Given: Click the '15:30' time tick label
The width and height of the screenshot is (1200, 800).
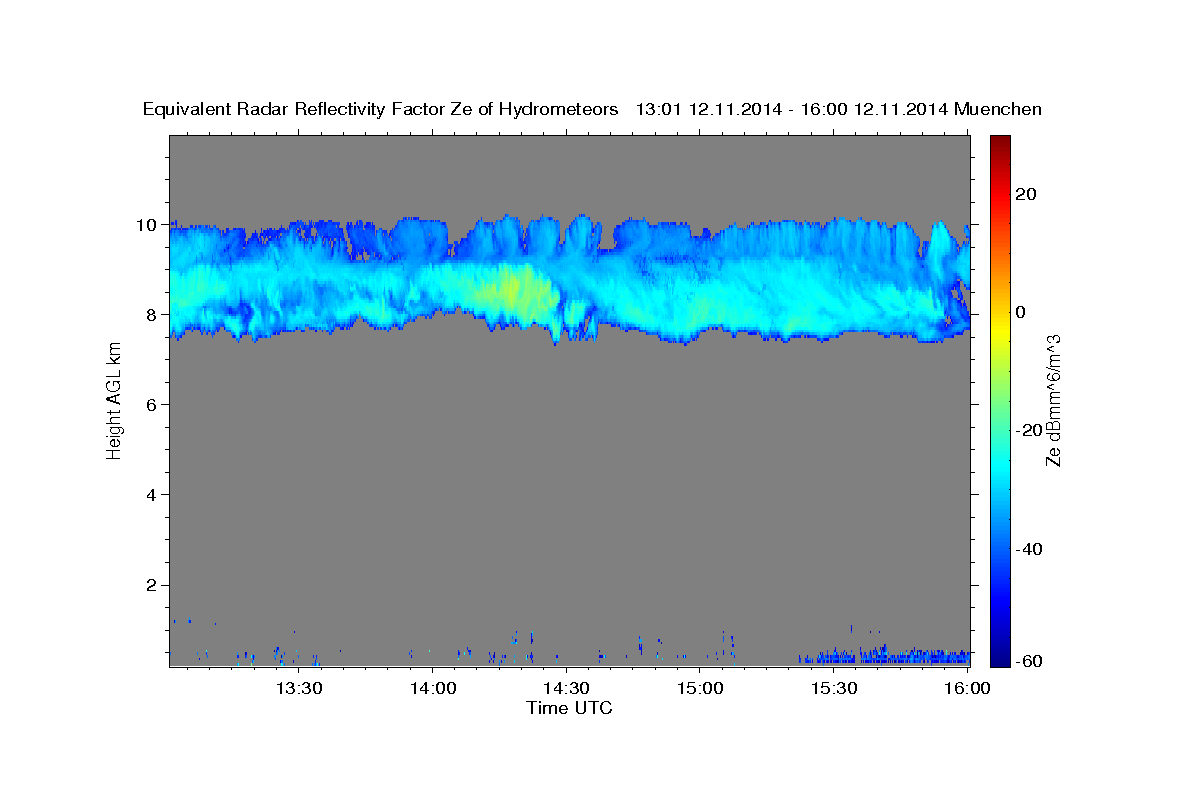Looking at the screenshot, I should tap(832, 689).
